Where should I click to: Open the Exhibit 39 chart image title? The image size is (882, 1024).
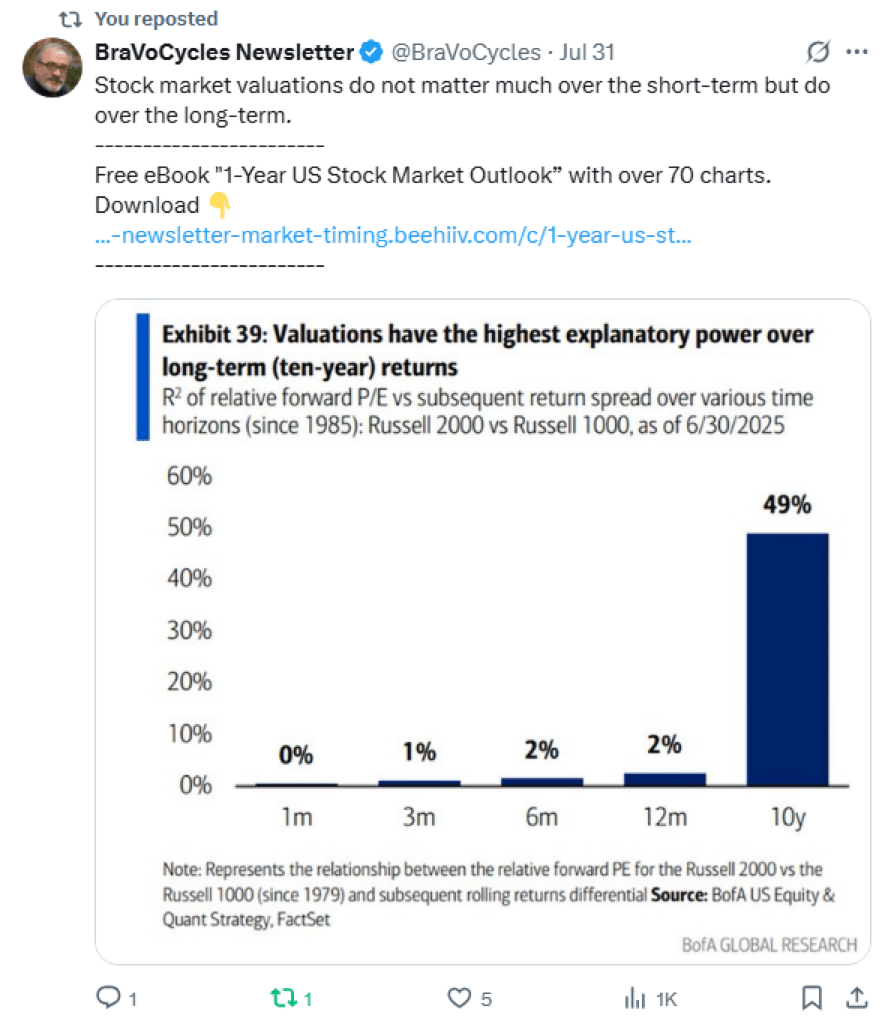487,350
